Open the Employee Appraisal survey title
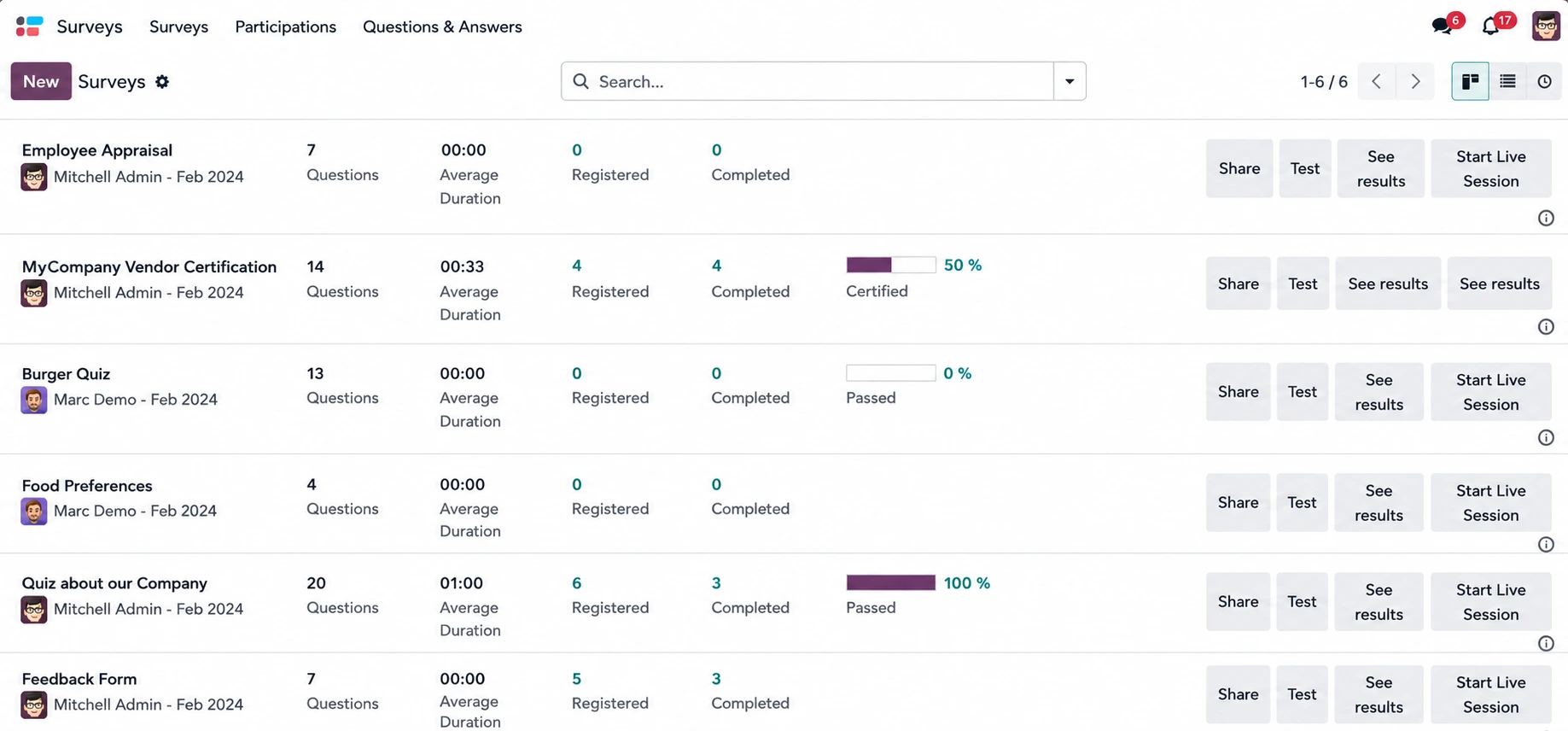This screenshot has height=731, width=1568. click(97, 150)
